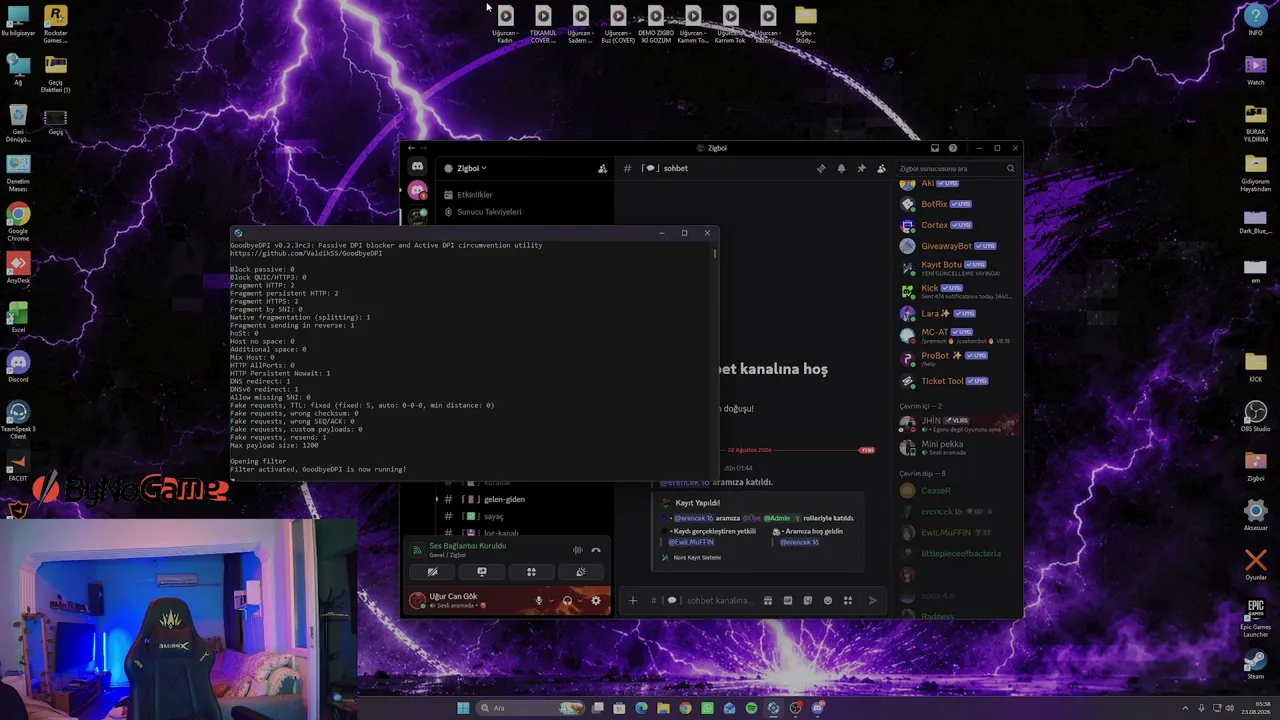Open the voice connection signal icon

click(417, 550)
